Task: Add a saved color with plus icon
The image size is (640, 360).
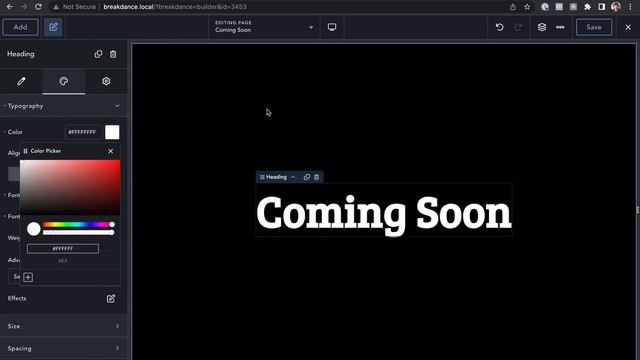Action: pos(28,278)
